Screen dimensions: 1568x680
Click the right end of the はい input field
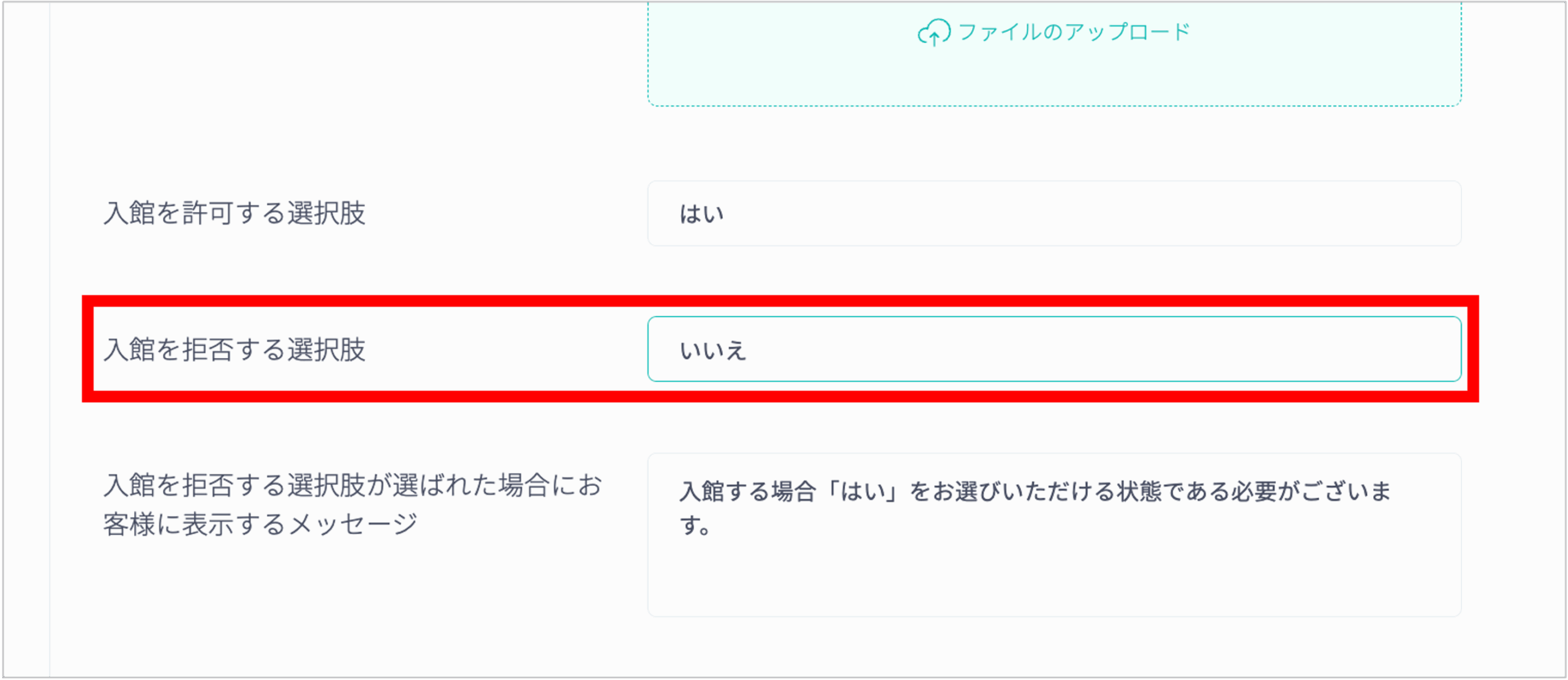(1433, 214)
